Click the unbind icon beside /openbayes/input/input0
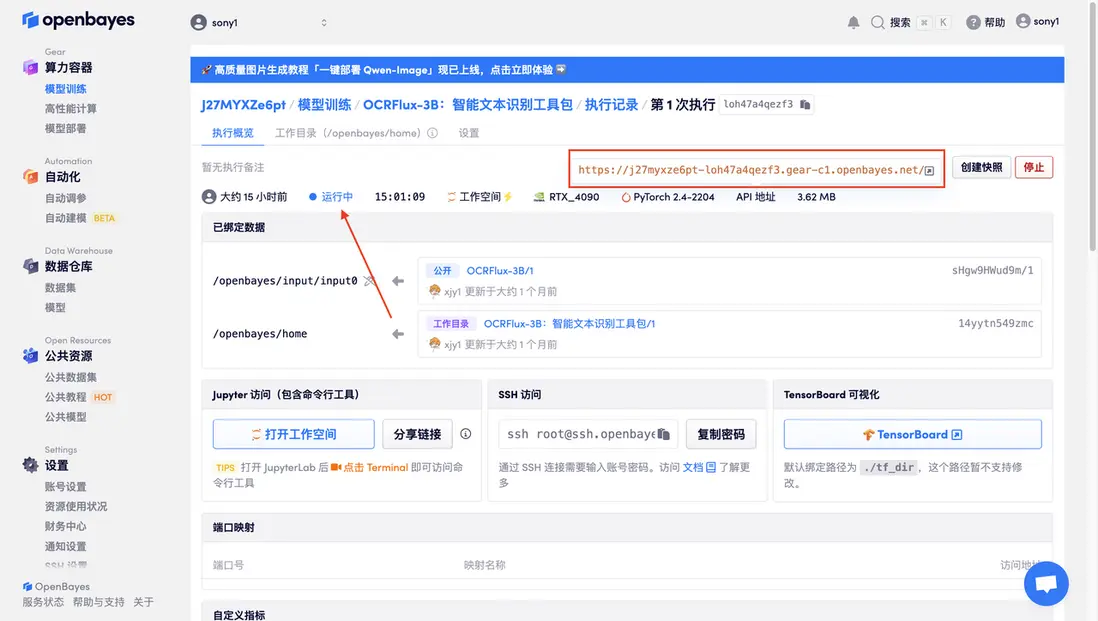 click(370, 281)
